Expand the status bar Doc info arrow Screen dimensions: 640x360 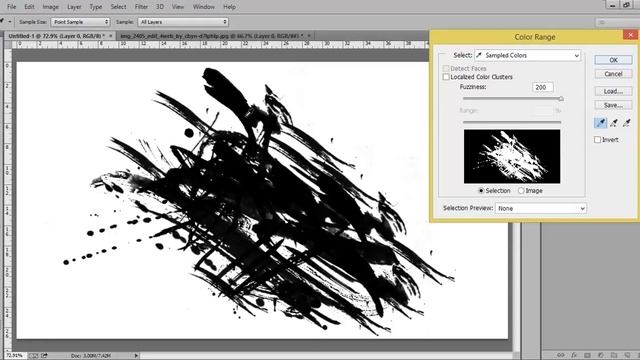click(x=136, y=356)
